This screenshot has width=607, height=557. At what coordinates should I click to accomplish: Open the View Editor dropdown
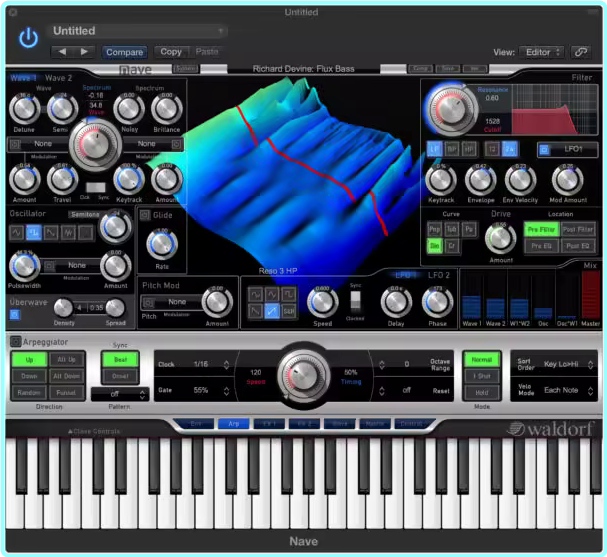coord(541,52)
